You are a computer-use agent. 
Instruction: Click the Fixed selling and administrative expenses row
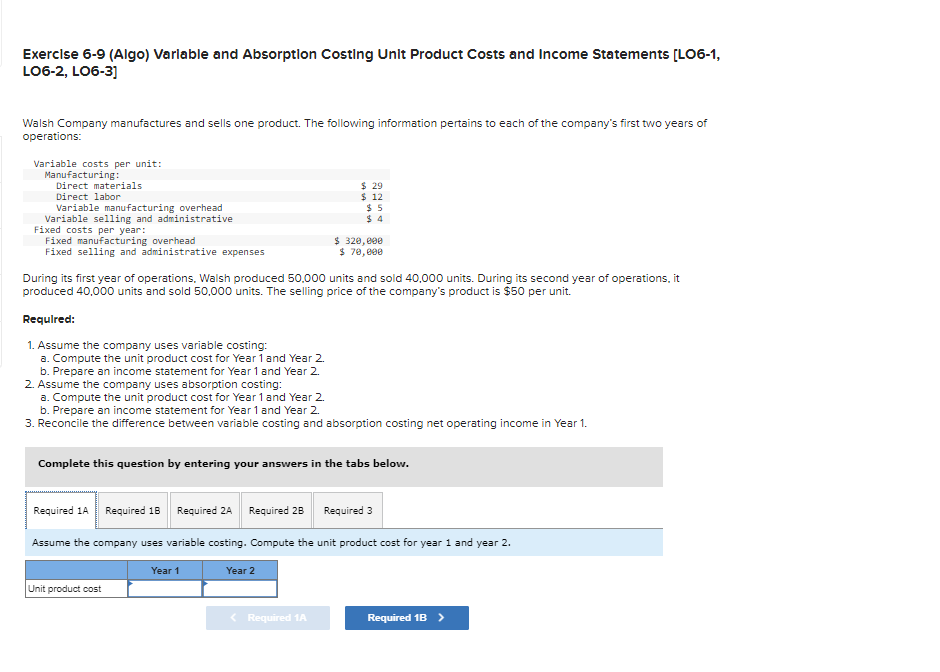206,252
